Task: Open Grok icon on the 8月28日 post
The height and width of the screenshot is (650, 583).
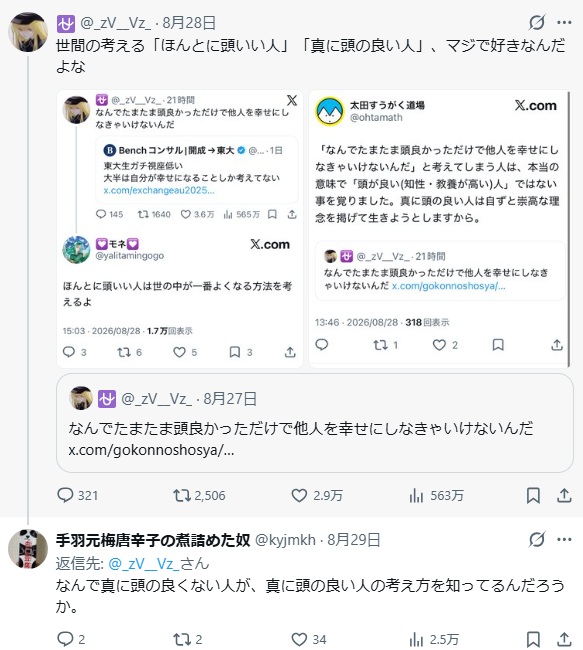Action: click(x=537, y=22)
